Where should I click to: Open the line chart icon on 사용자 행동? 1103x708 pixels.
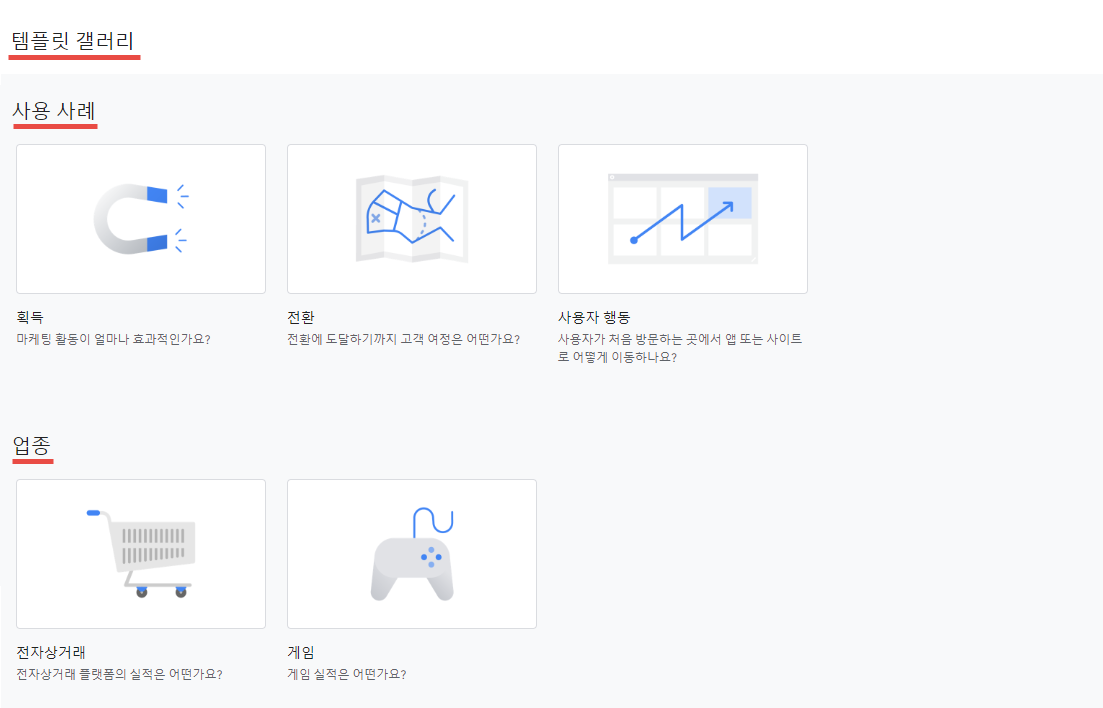pyautogui.click(x=682, y=218)
